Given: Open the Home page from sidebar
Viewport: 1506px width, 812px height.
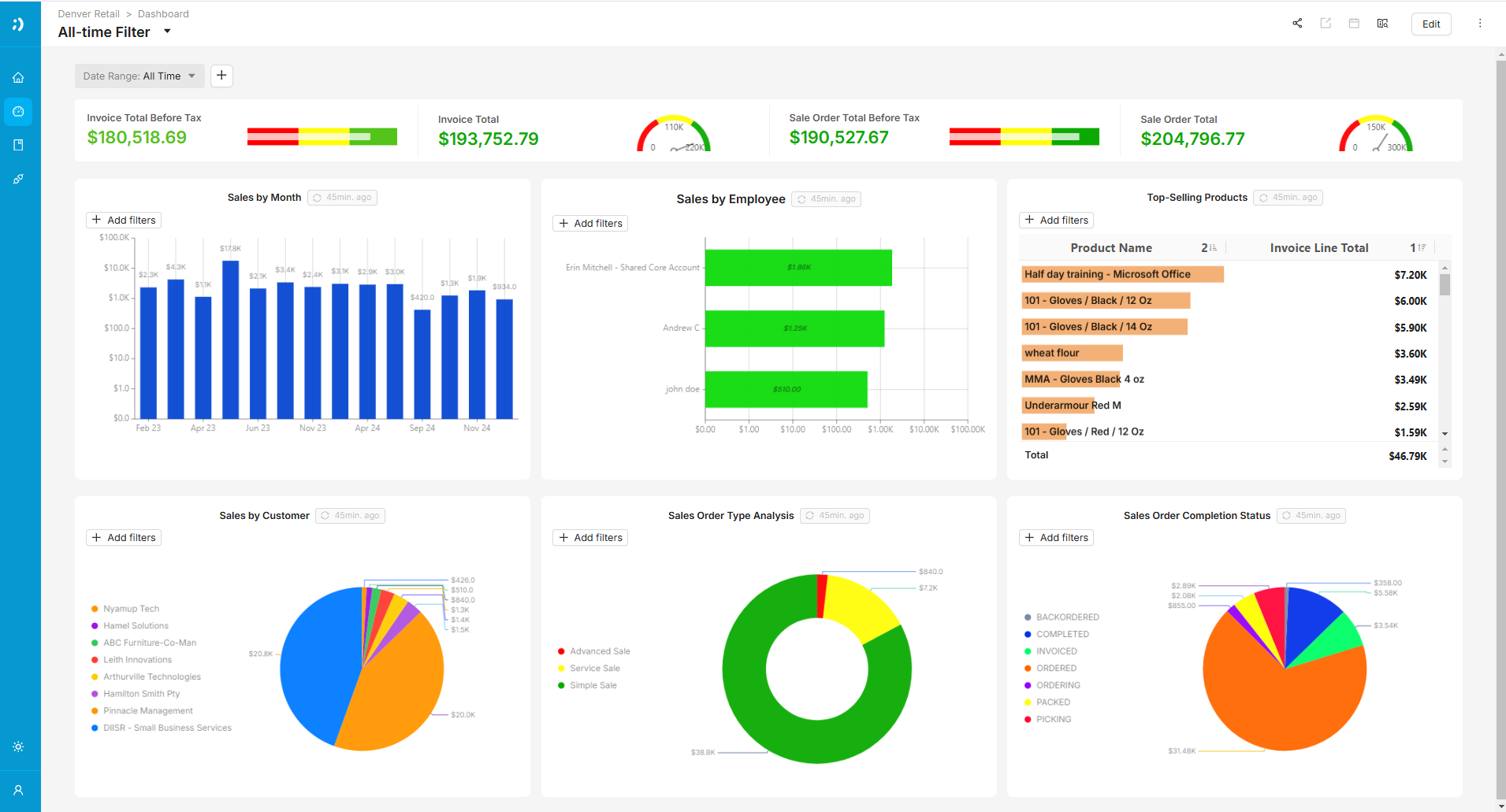Looking at the screenshot, I should coord(18,78).
